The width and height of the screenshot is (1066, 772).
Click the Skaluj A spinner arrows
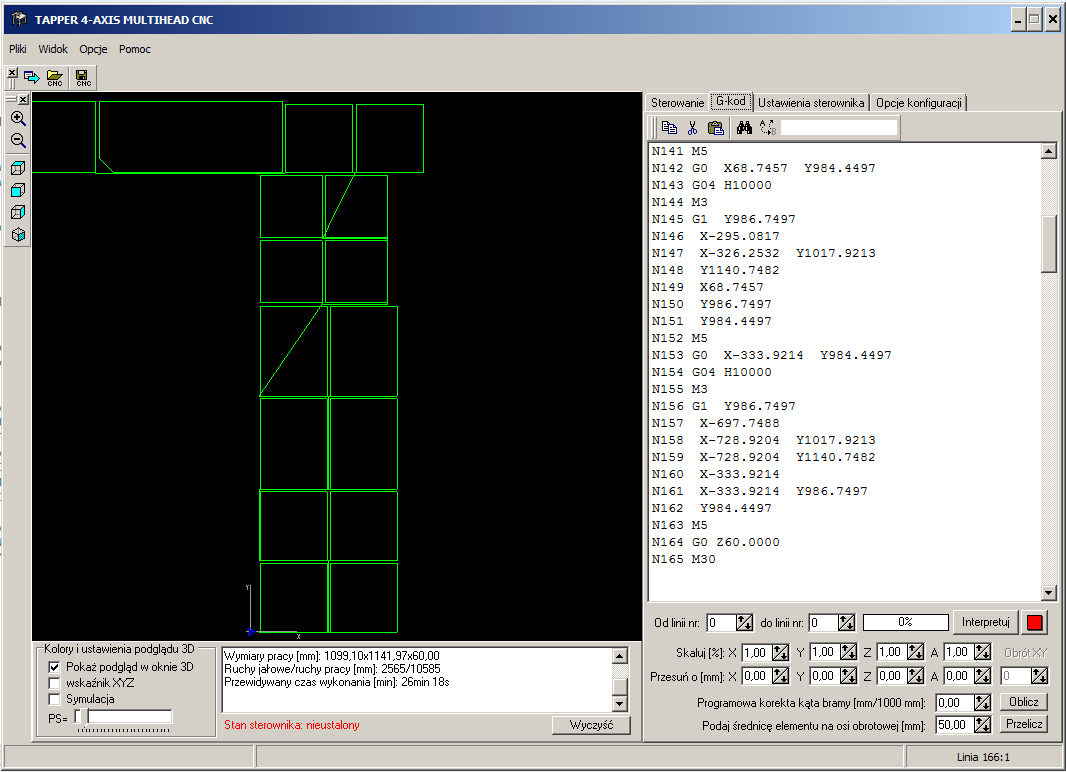[982, 653]
